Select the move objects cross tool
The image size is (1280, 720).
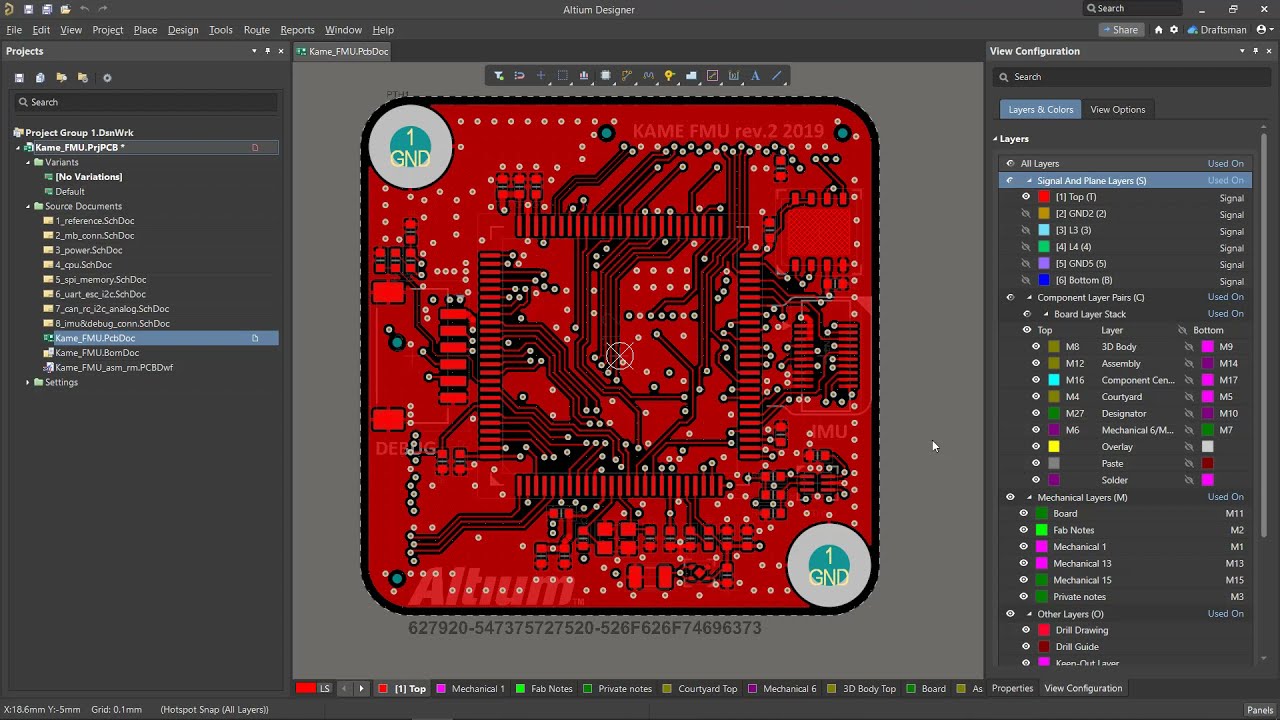[x=541, y=76]
